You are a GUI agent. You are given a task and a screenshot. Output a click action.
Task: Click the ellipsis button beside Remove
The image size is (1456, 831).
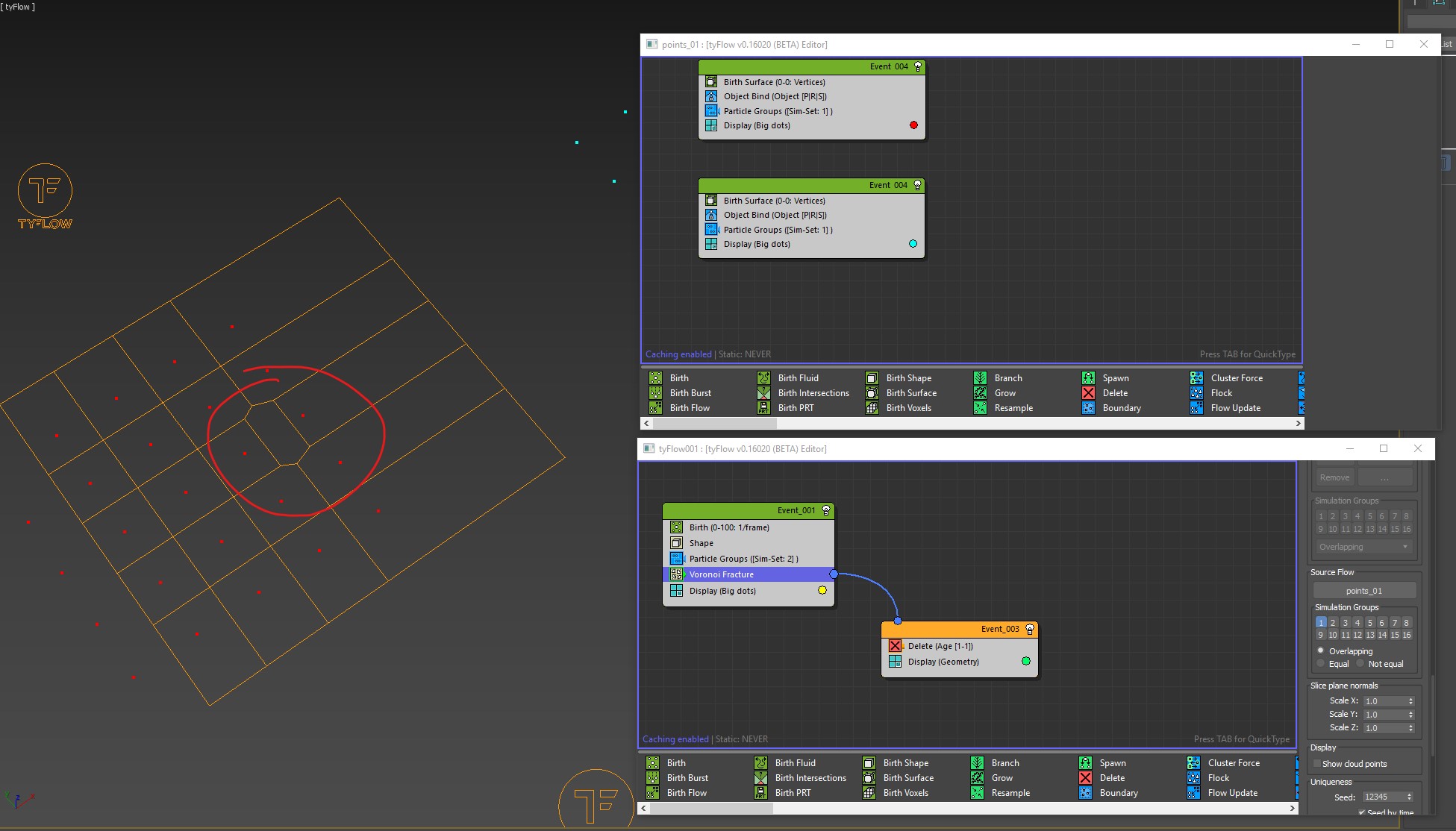pos(1385,477)
